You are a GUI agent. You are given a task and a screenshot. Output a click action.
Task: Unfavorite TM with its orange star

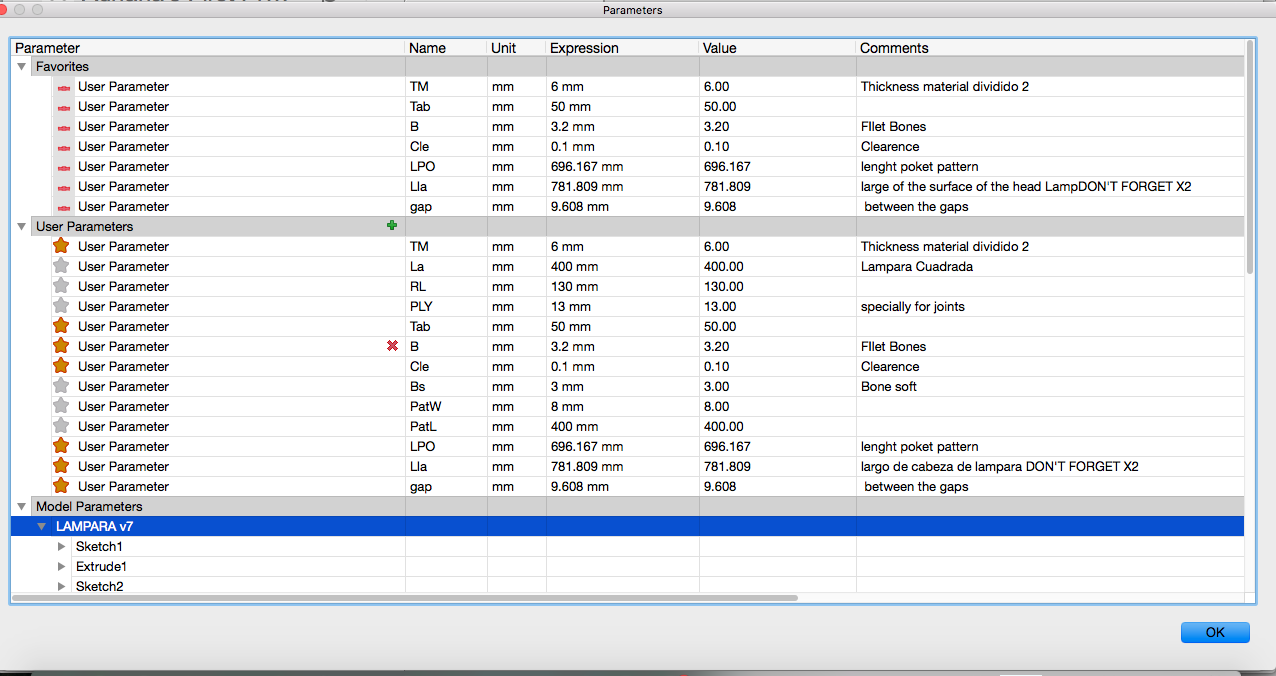tap(61, 246)
